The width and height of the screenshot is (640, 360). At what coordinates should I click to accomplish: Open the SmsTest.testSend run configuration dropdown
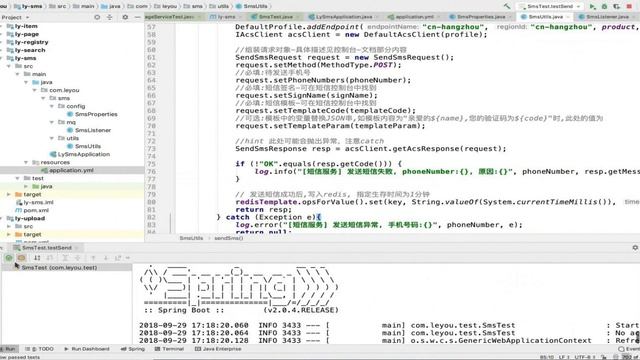click(x=550, y=6)
